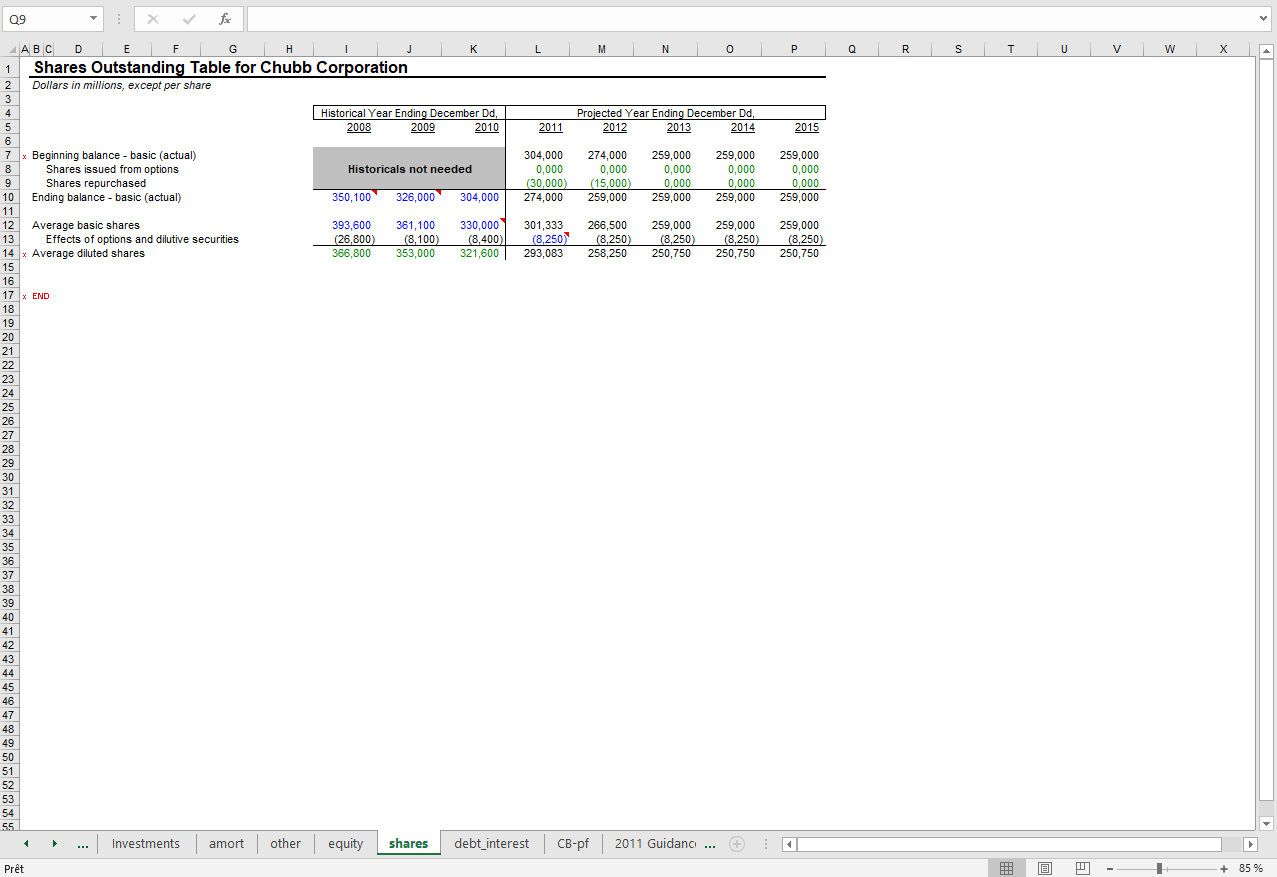Select row 14 header
This screenshot has width=1277, height=877.
point(8,253)
